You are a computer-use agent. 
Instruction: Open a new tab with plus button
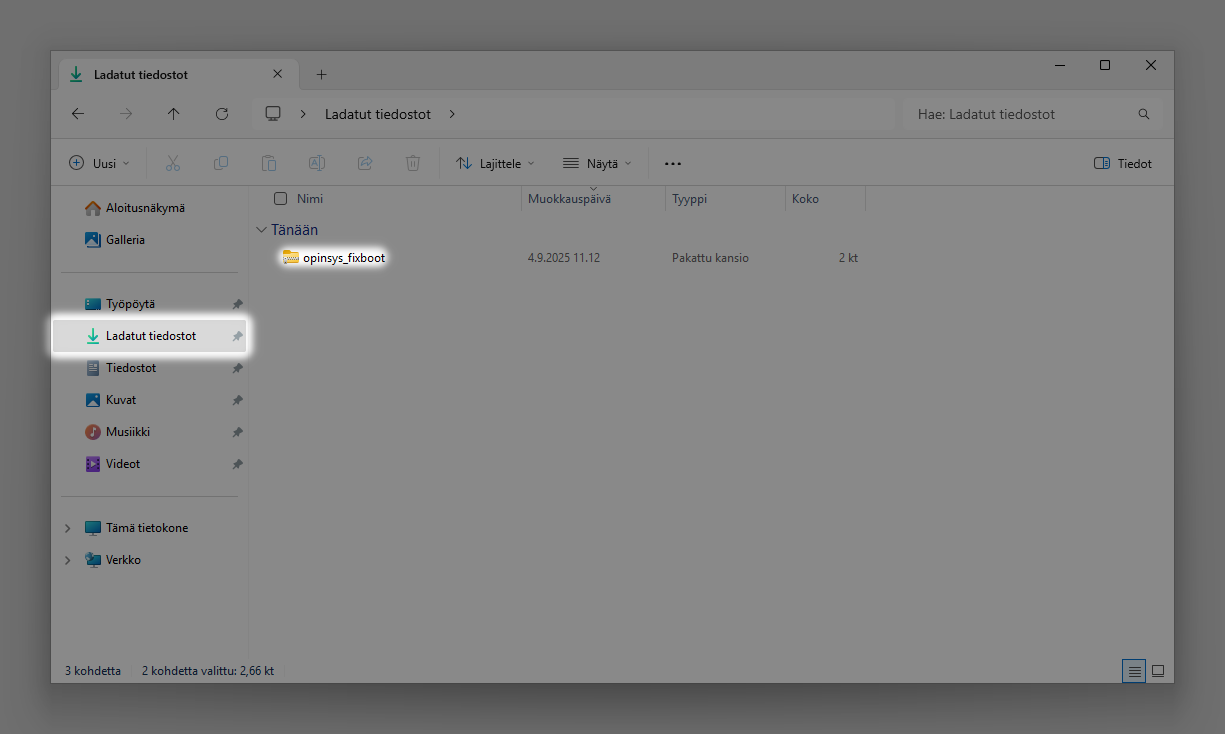pyautogui.click(x=321, y=75)
